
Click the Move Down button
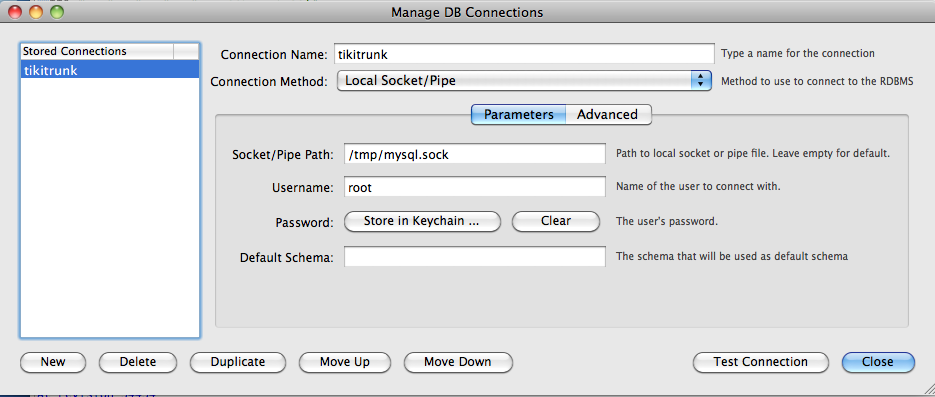[458, 362]
